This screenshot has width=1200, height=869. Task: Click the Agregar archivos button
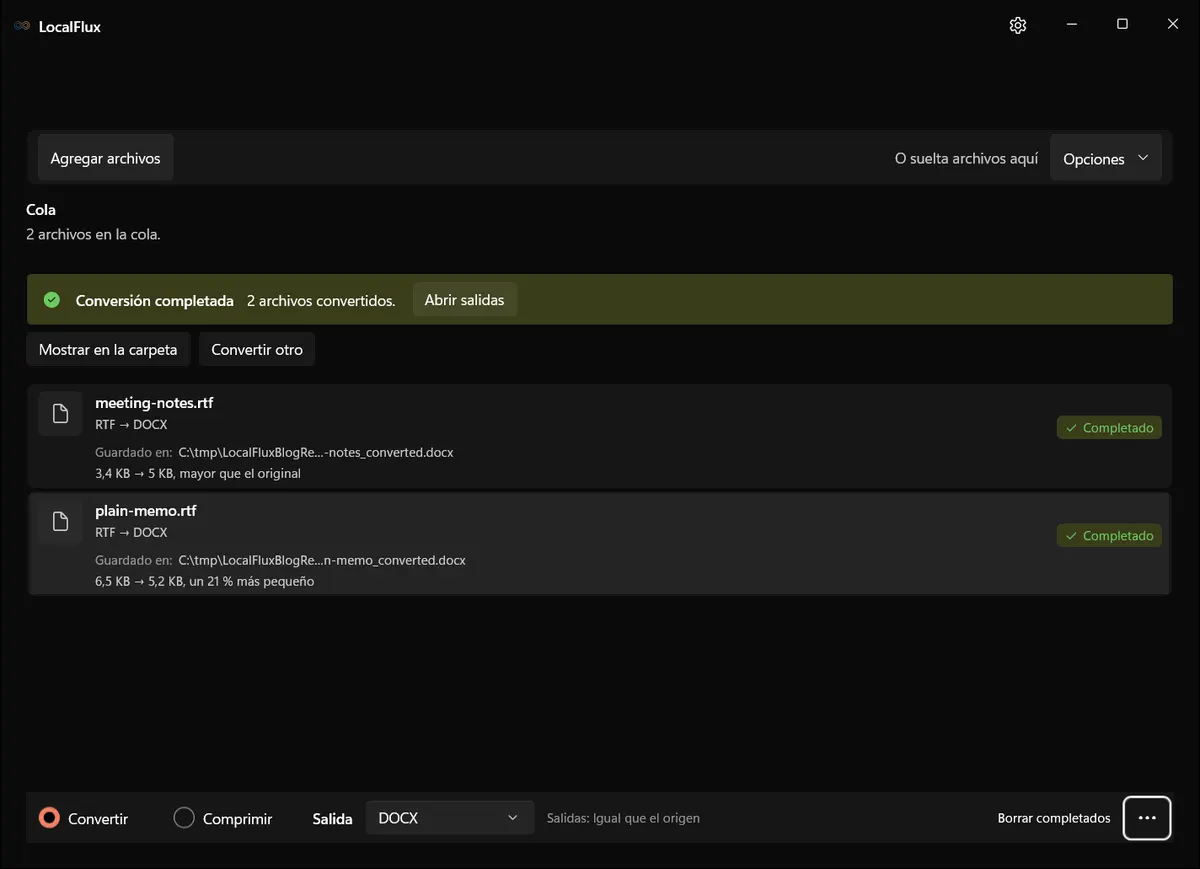(x=106, y=159)
